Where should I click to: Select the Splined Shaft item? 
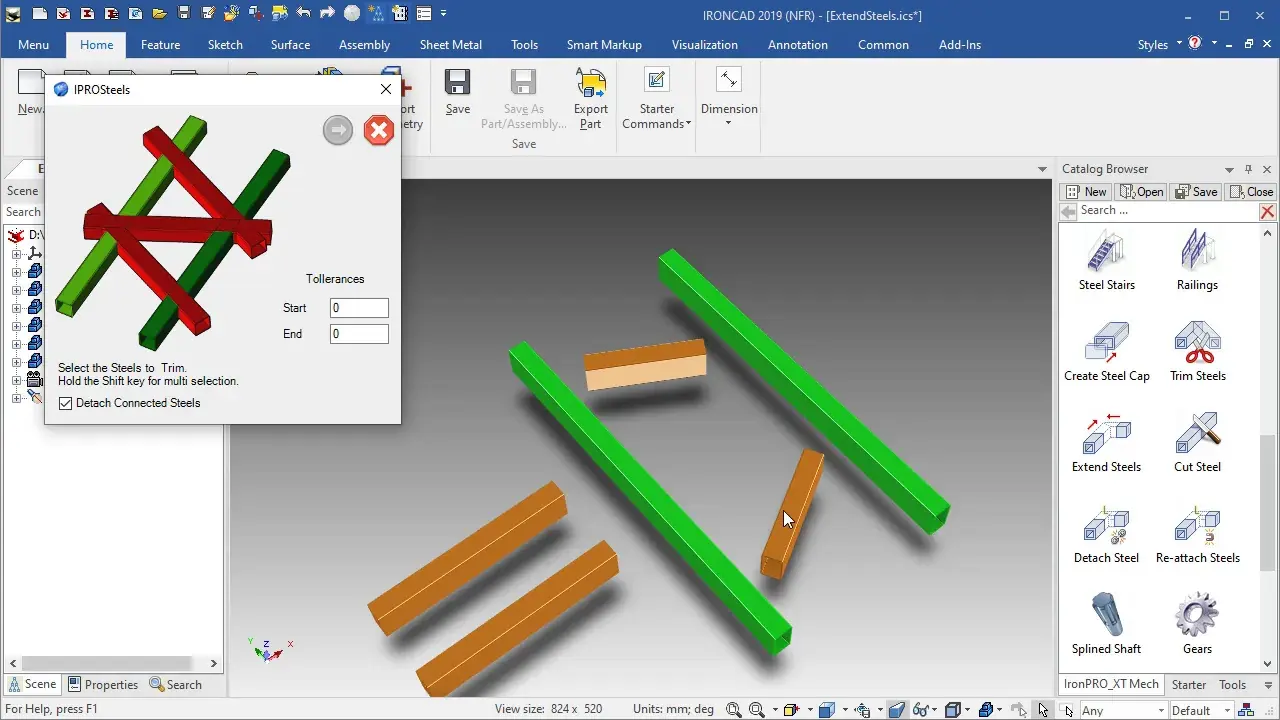coord(1106,623)
